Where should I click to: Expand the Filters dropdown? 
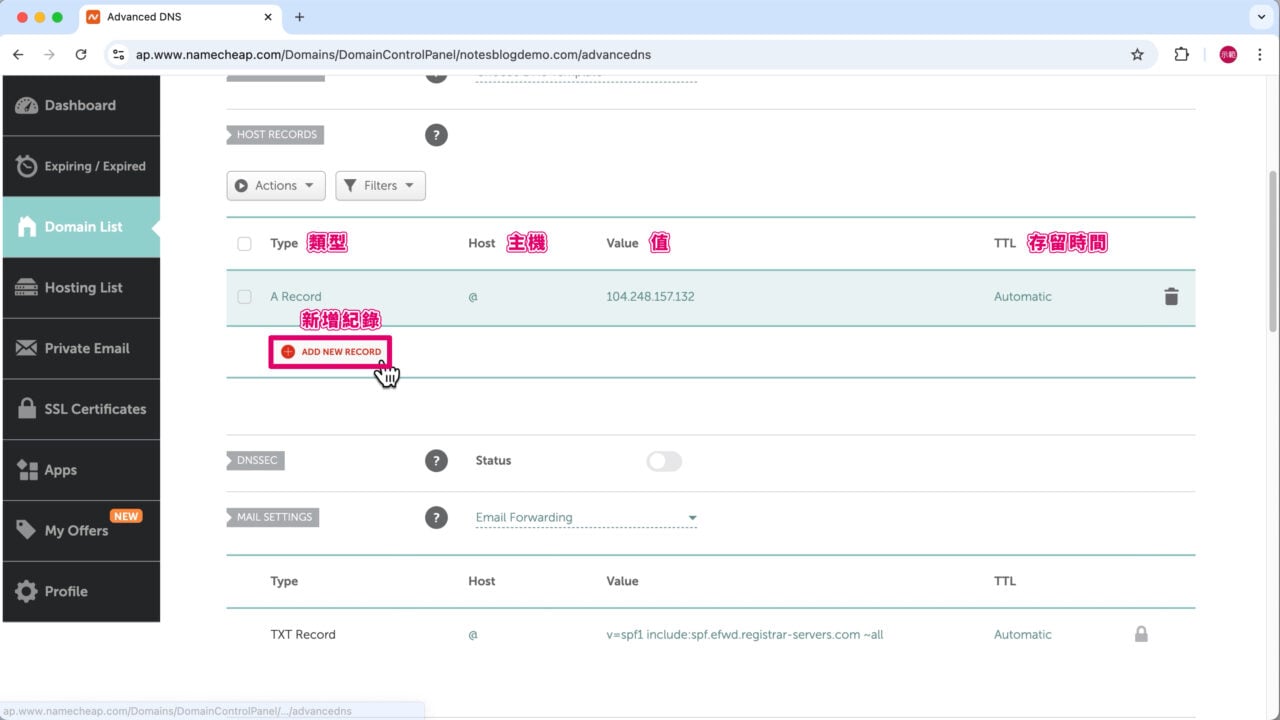click(x=380, y=186)
